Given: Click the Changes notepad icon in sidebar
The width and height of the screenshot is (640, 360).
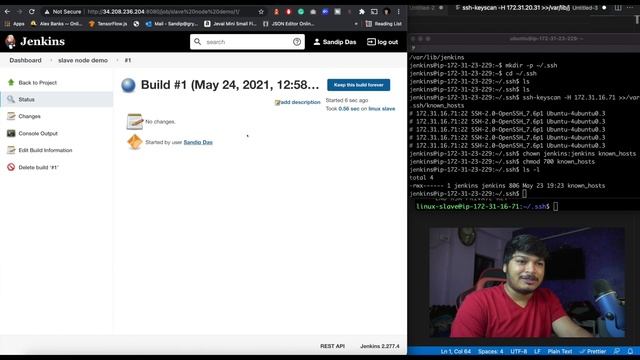Looking at the screenshot, I should [x=11, y=116].
